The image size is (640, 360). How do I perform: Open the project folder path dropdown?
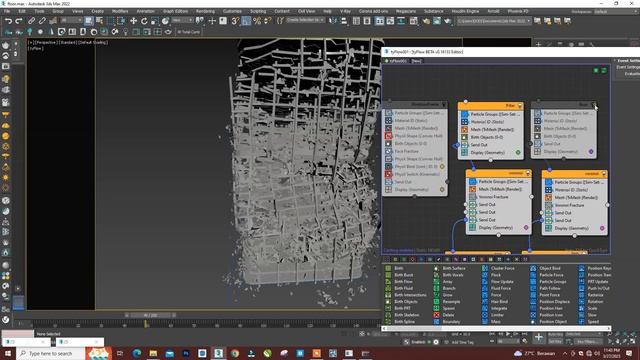point(494,21)
